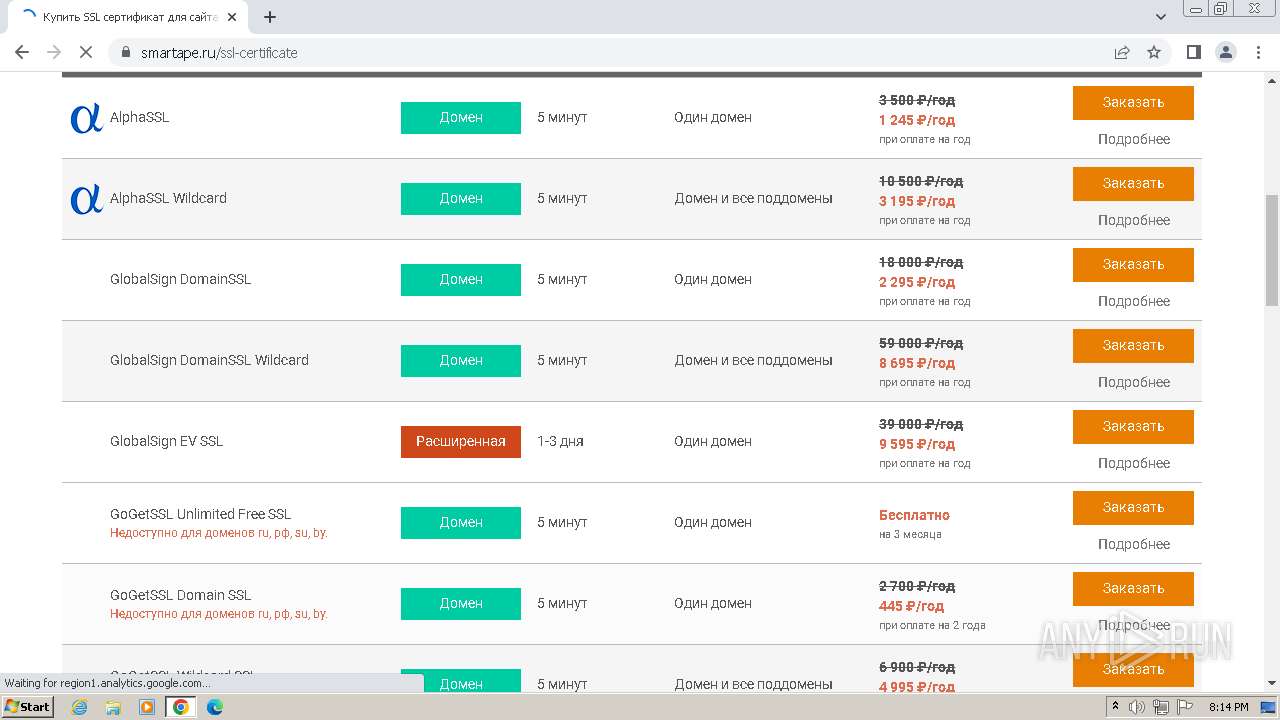The image size is (1280, 720).
Task: Click the 445 ₽/год price
Action: click(x=911, y=606)
